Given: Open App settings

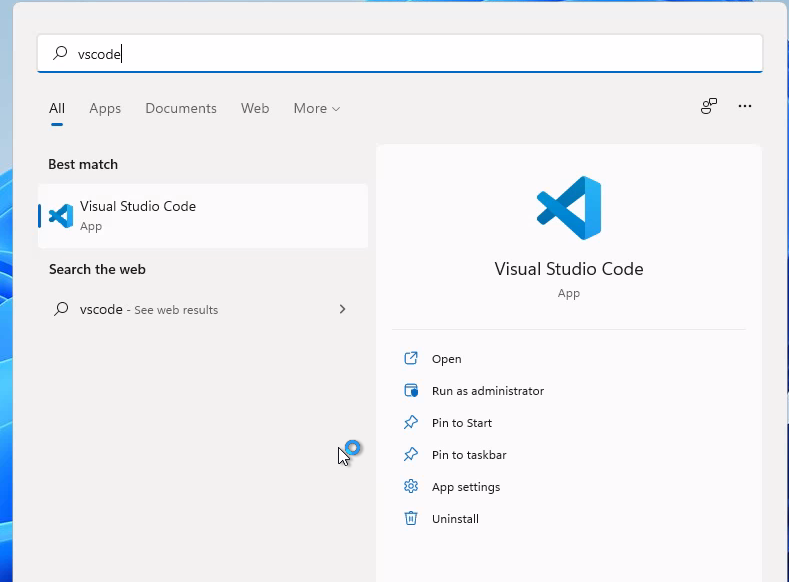Looking at the screenshot, I should point(466,487).
